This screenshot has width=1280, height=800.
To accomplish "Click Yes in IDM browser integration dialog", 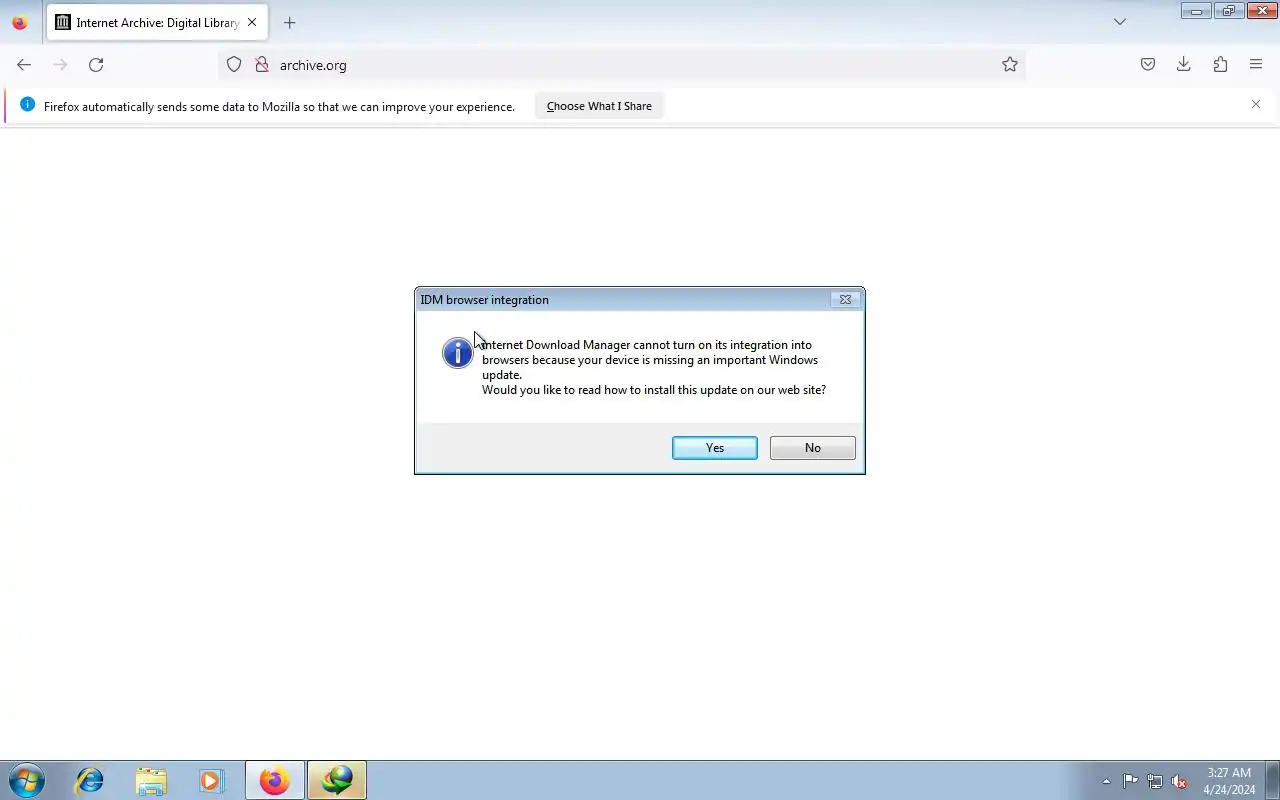I will (x=714, y=448).
